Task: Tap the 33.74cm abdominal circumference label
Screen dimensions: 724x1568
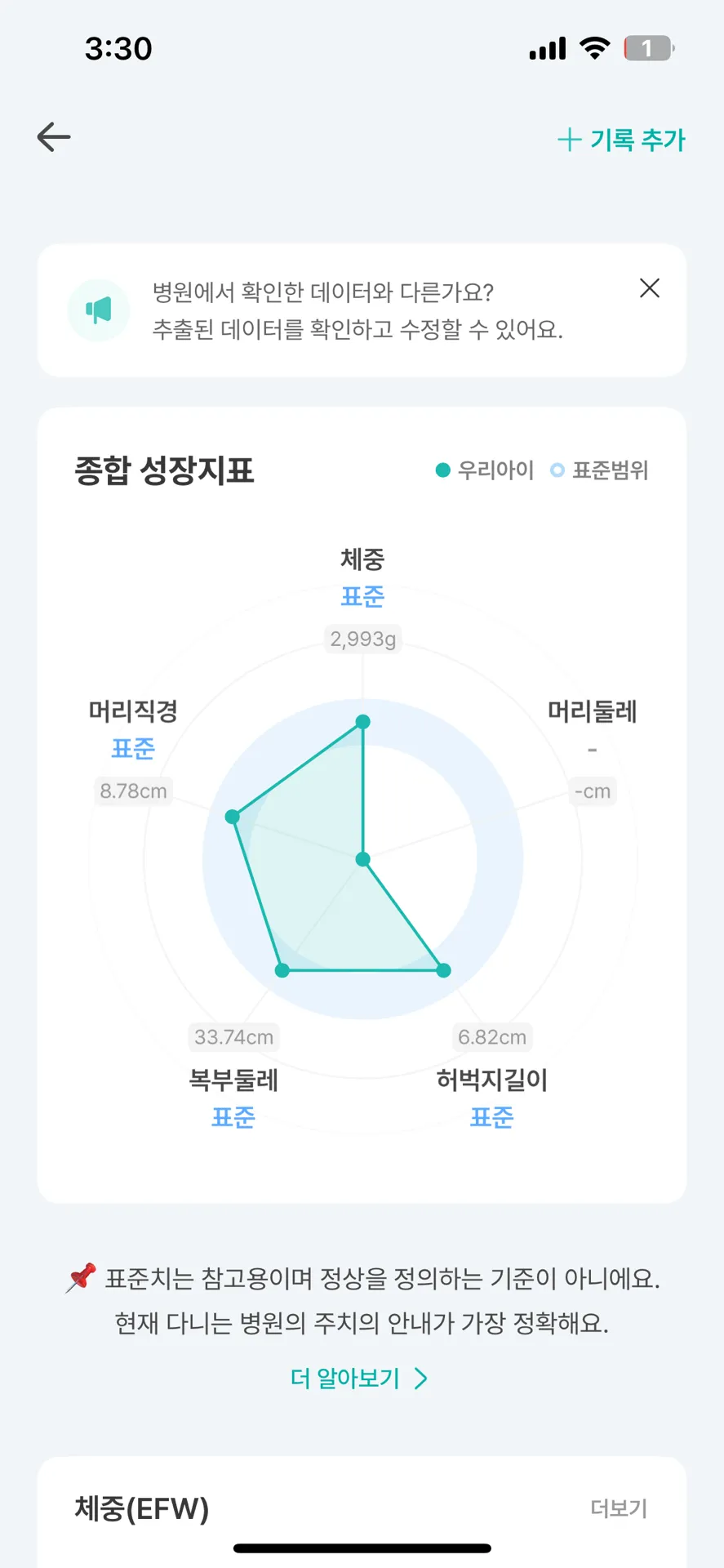Action: [x=233, y=1037]
